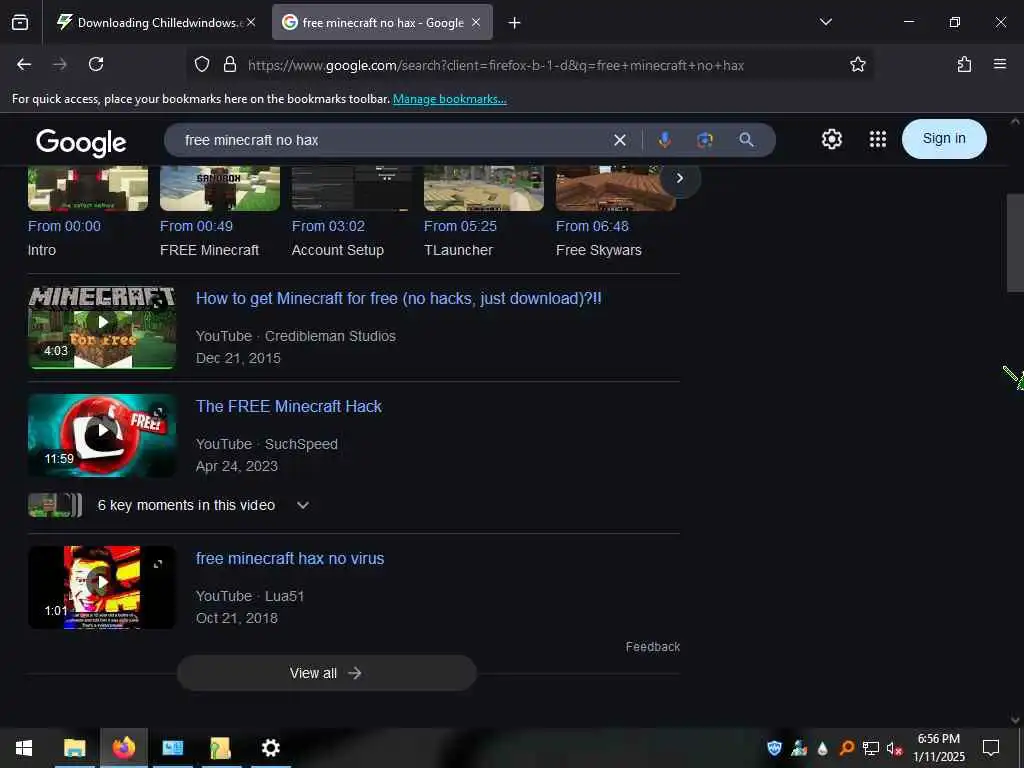The height and width of the screenshot is (768, 1024).
Task: Open Google quick settings gear
Action: coord(831,139)
